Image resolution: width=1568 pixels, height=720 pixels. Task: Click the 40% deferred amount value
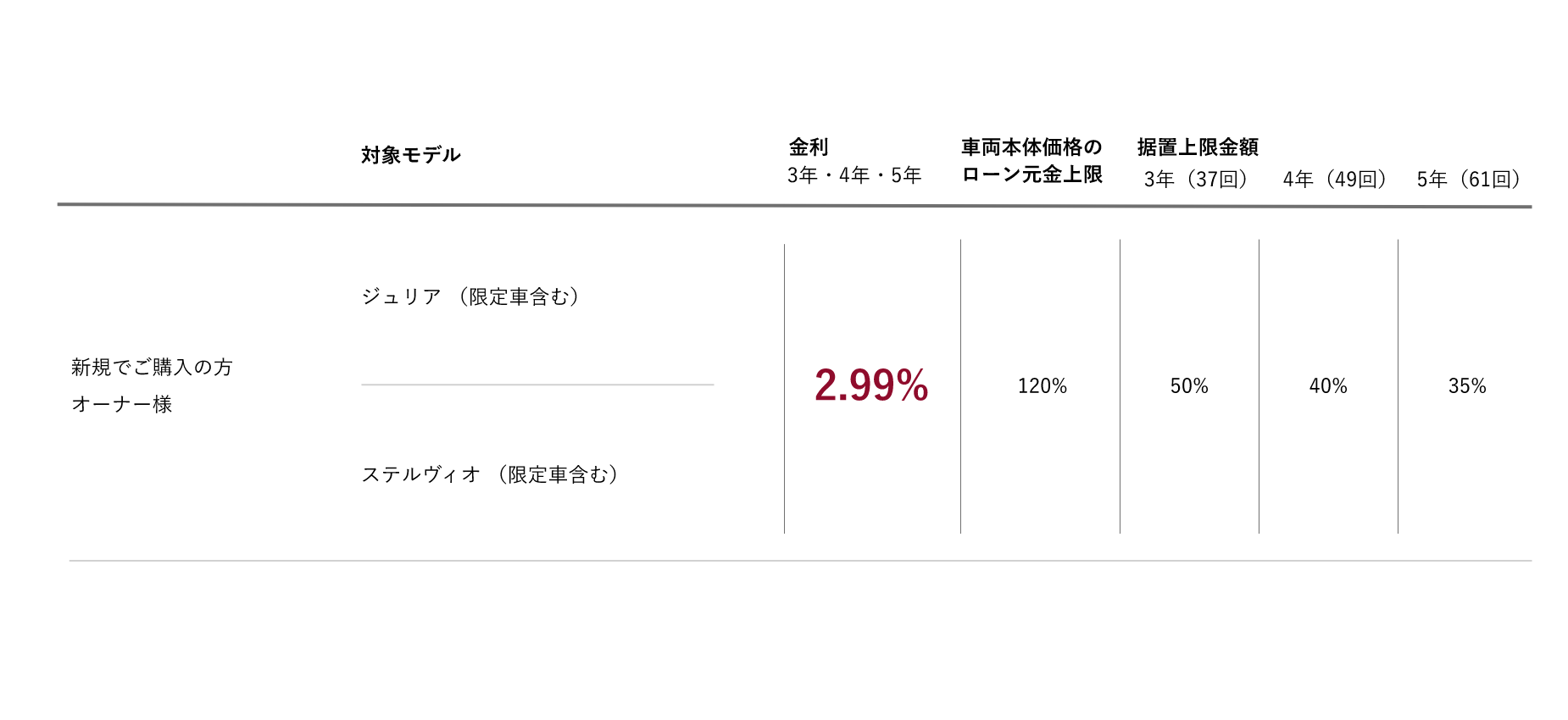1328,386
